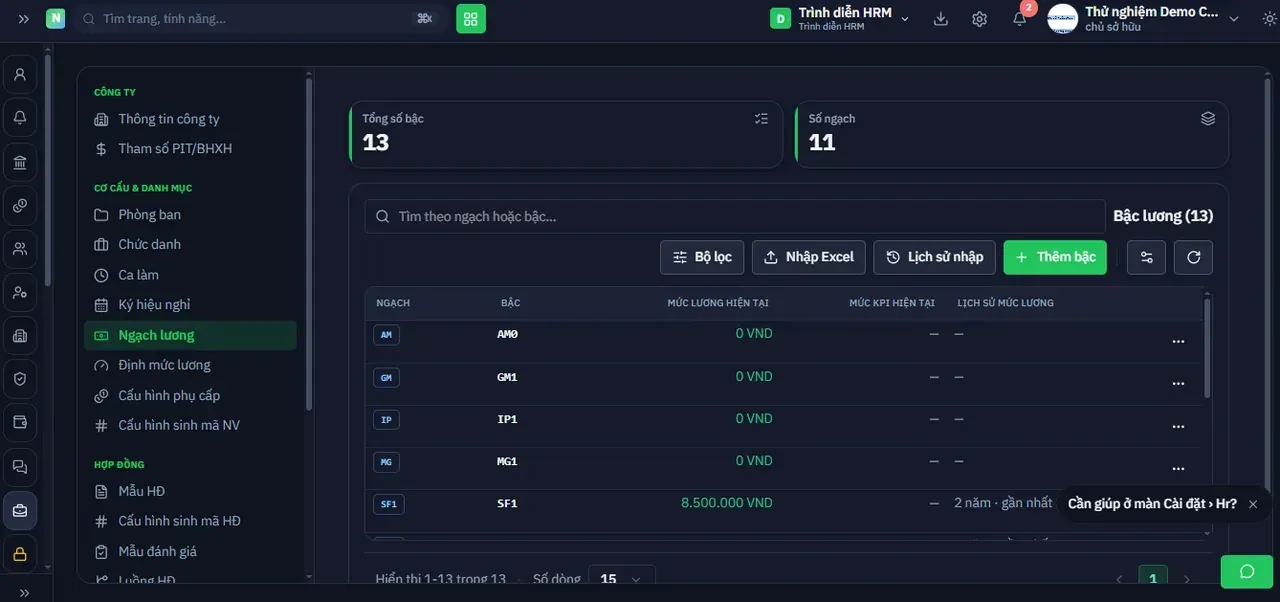The height and width of the screenshot is (602, 1280).
Task: Open the green apps grid icon
Action: point(471,19)
